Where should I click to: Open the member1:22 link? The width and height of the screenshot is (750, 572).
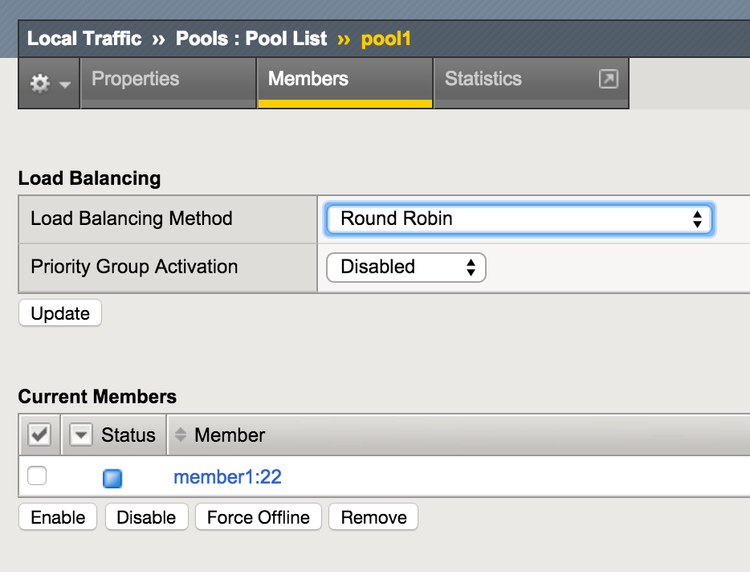pos(227,477)
